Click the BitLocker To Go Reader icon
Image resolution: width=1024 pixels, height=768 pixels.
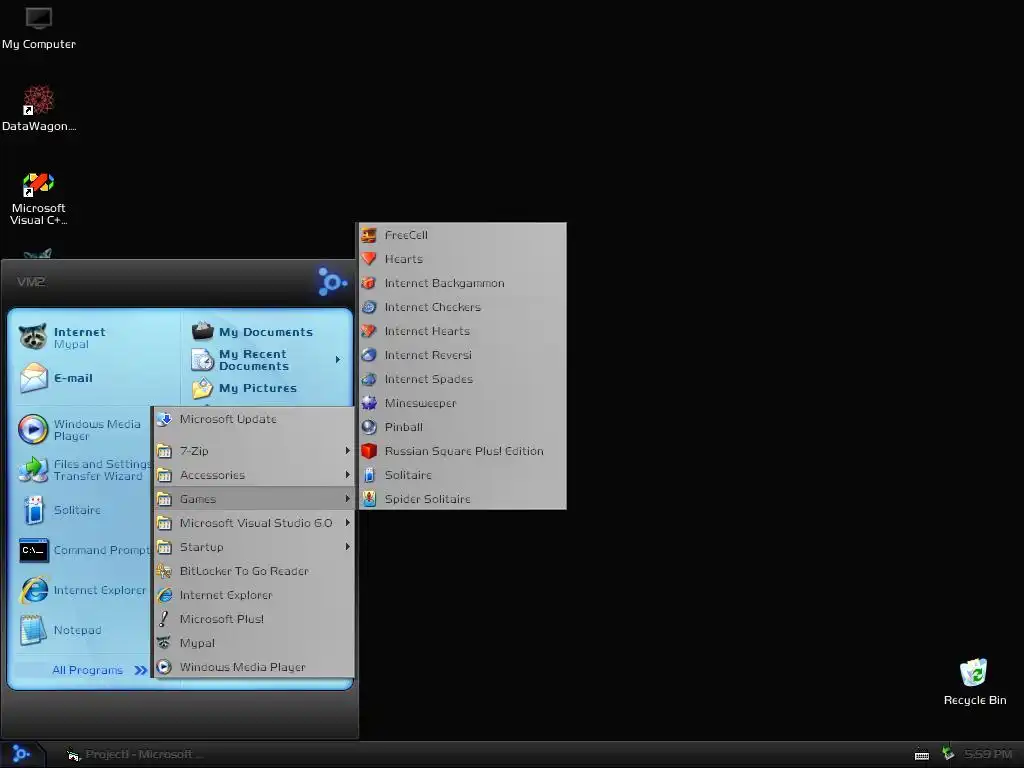(164, 571)
